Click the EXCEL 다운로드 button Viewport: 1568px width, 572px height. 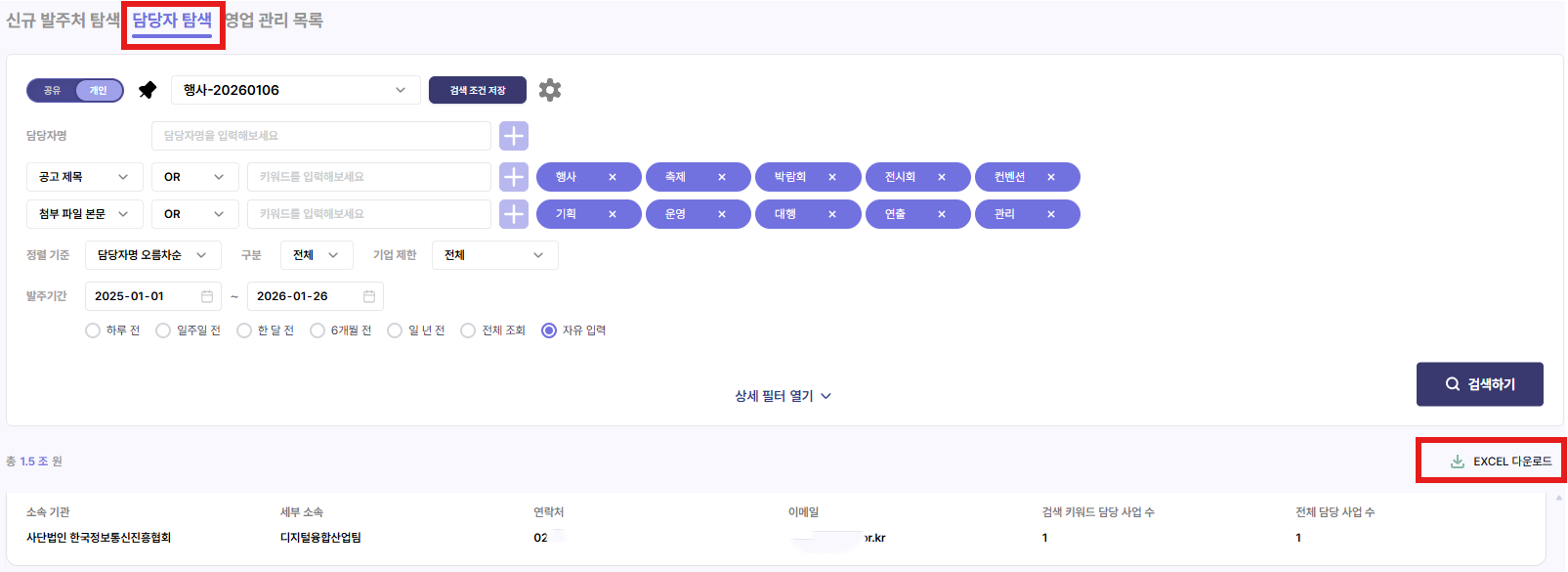(x=1501, y=462)
